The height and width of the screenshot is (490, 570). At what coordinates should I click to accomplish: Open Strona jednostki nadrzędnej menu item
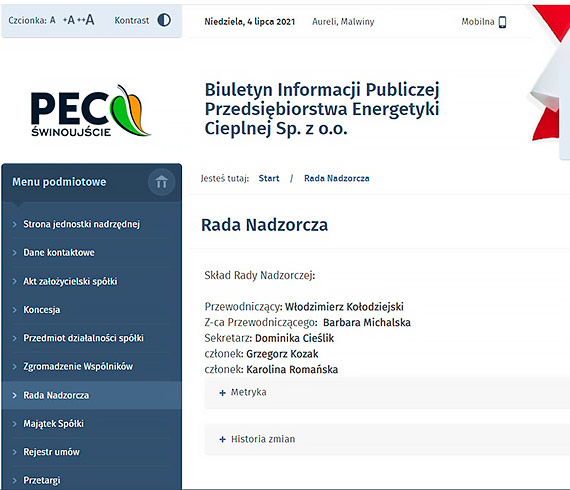pyautogui.click(x=81, y=224)
